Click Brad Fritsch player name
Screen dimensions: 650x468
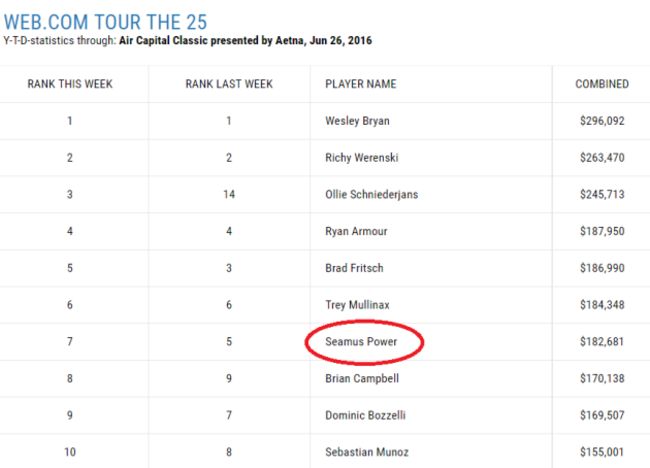click(x=354, y=268)
